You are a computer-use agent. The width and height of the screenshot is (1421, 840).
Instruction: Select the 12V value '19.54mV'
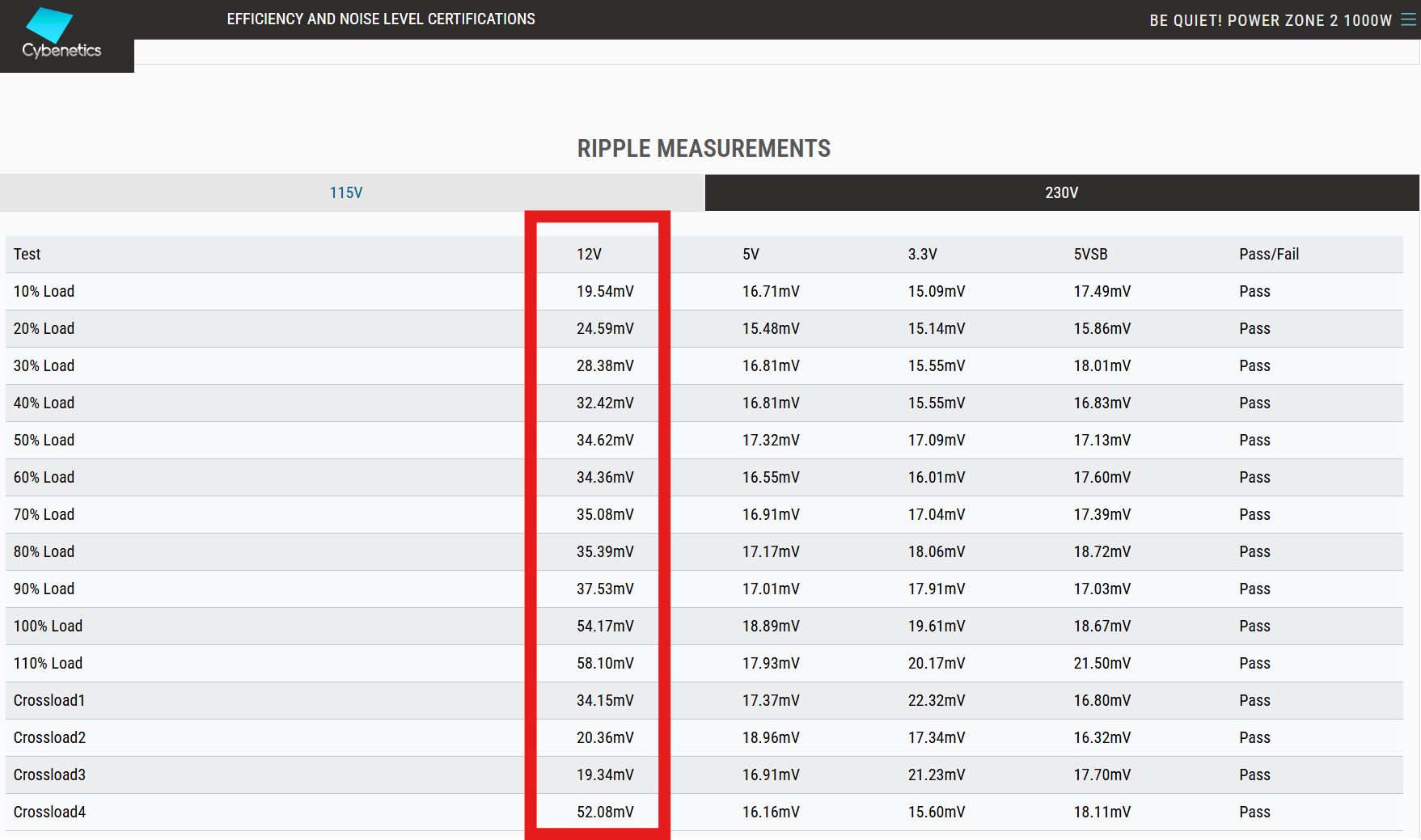[x=605, y=291]
